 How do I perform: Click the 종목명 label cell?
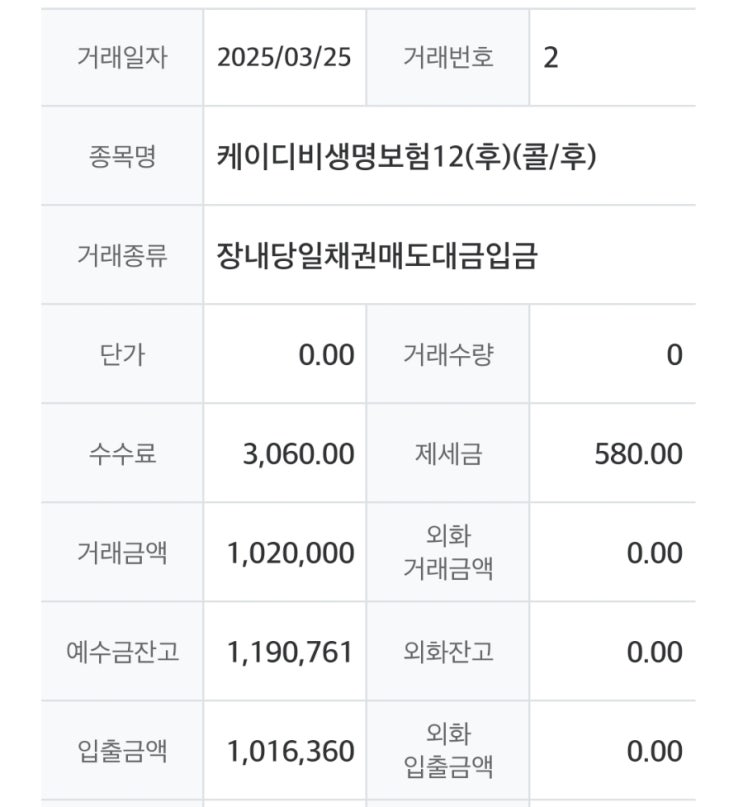coord(122,156)
